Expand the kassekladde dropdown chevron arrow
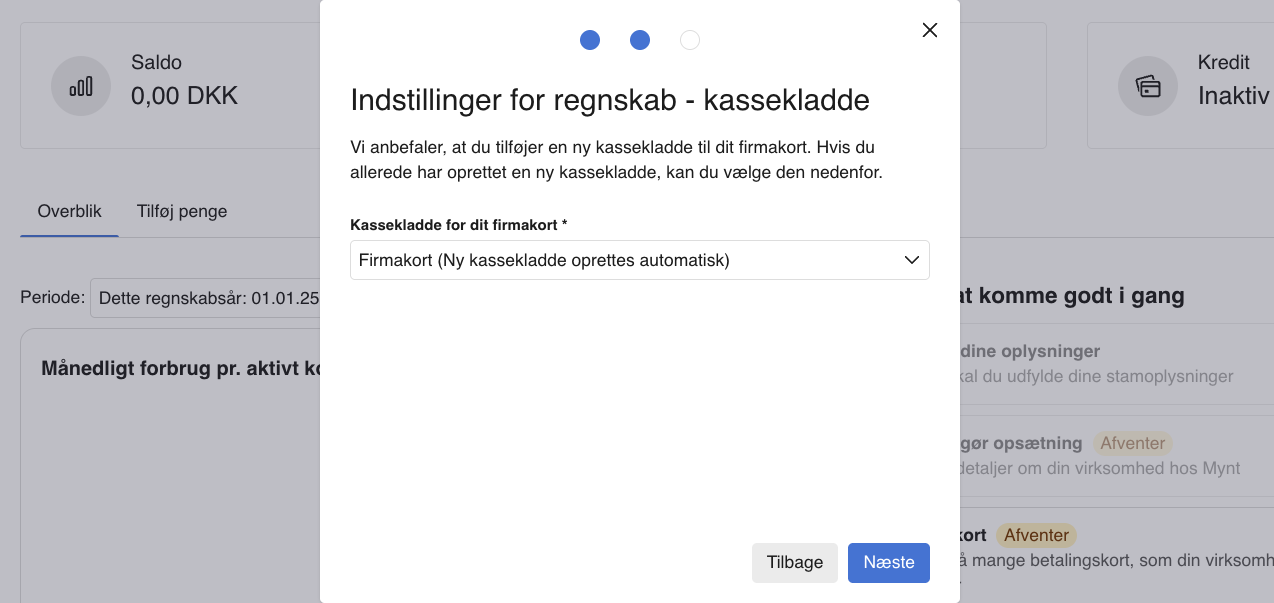This screenshot has width=1274, height=603. [911, 260]
